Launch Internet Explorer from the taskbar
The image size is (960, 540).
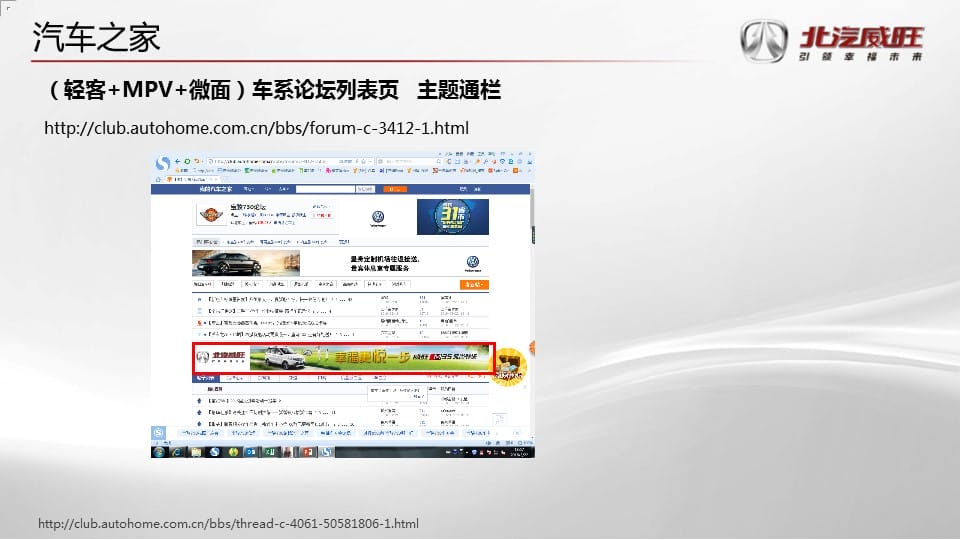(176, 452)
